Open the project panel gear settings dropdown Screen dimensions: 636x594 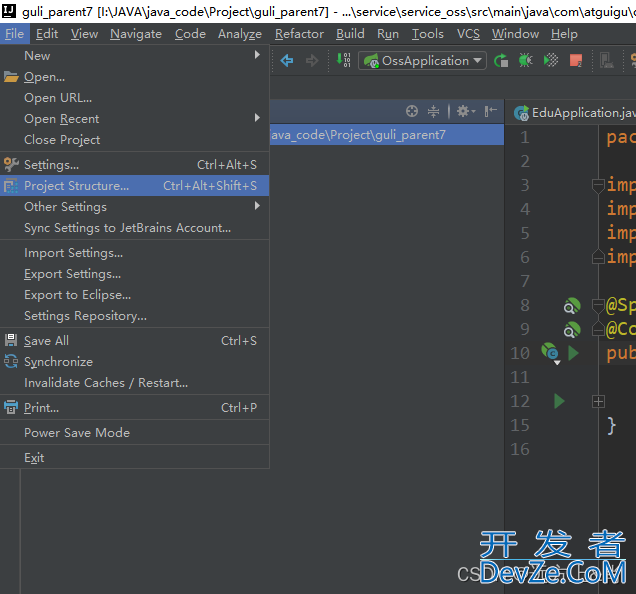(466, 111)
